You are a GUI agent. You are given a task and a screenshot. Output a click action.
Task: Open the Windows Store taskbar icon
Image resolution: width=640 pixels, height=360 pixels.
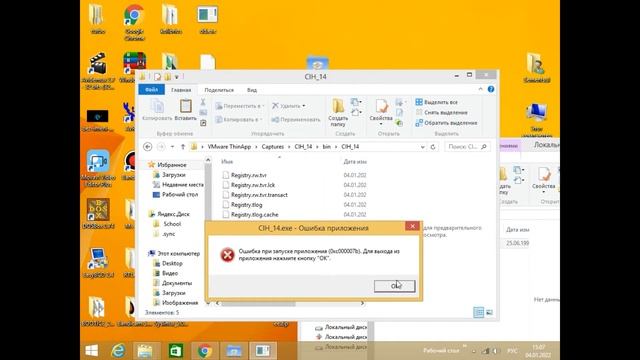(x=176, y=351)
